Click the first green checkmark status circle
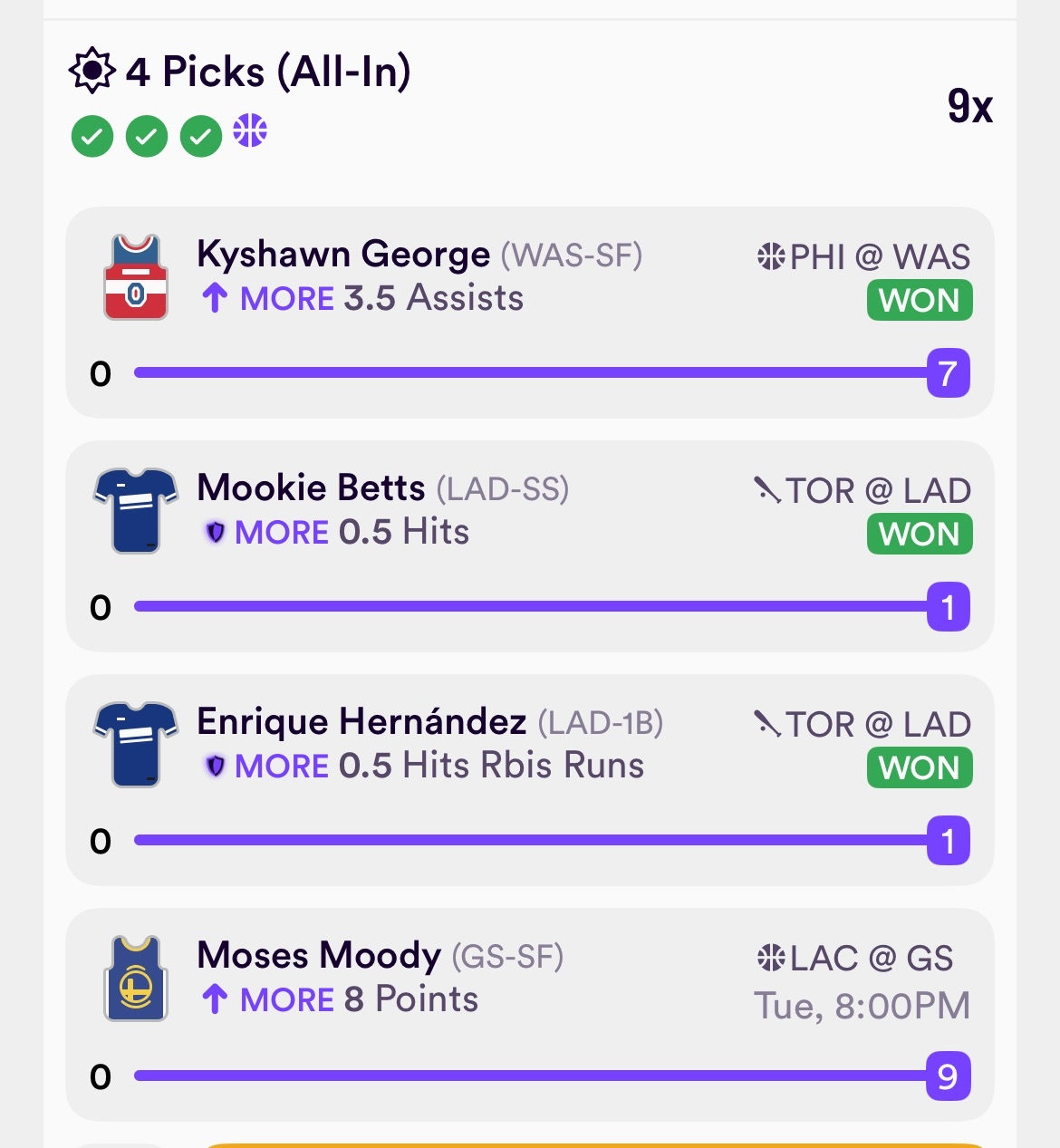 pos(92,137)
